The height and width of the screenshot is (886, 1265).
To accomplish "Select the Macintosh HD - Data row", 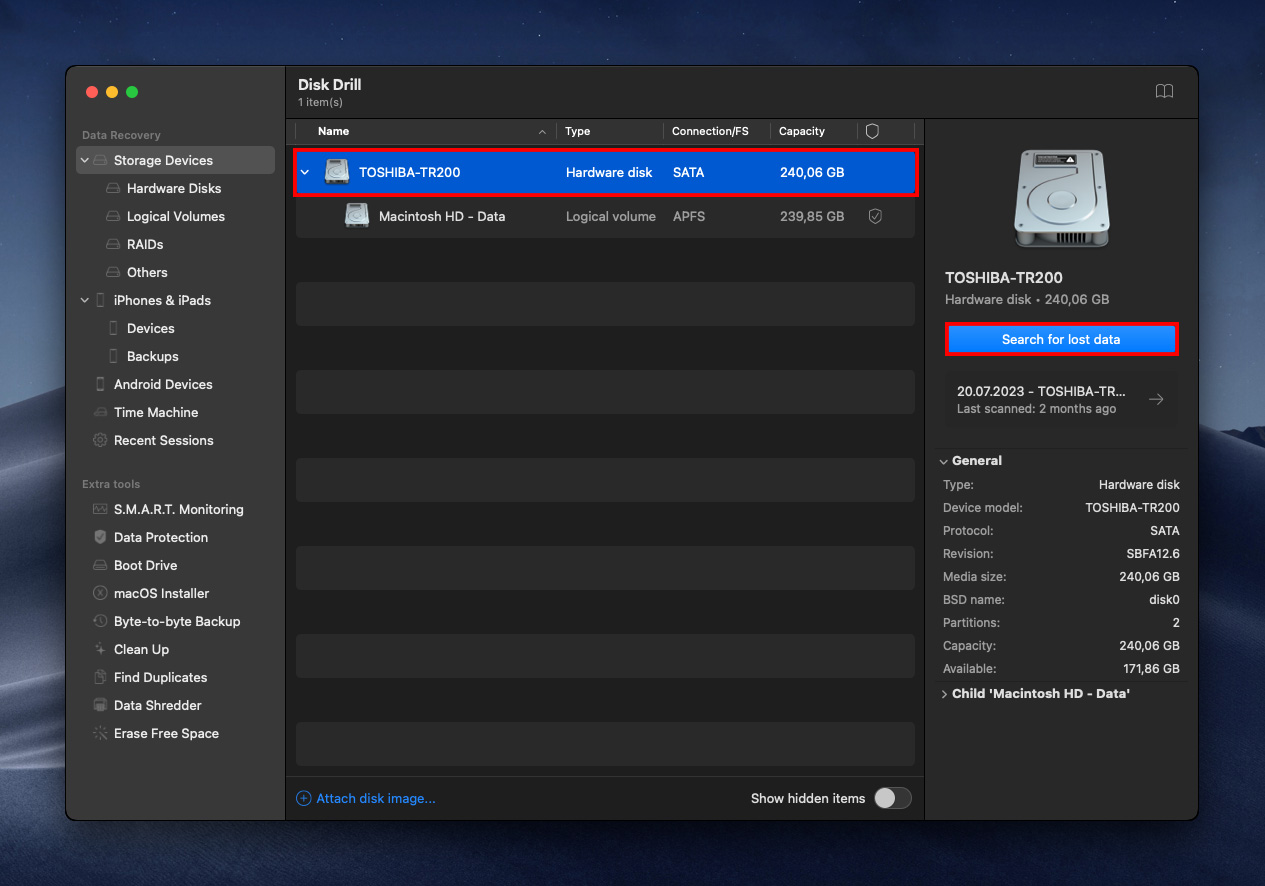I will click(x=605, y=216).
